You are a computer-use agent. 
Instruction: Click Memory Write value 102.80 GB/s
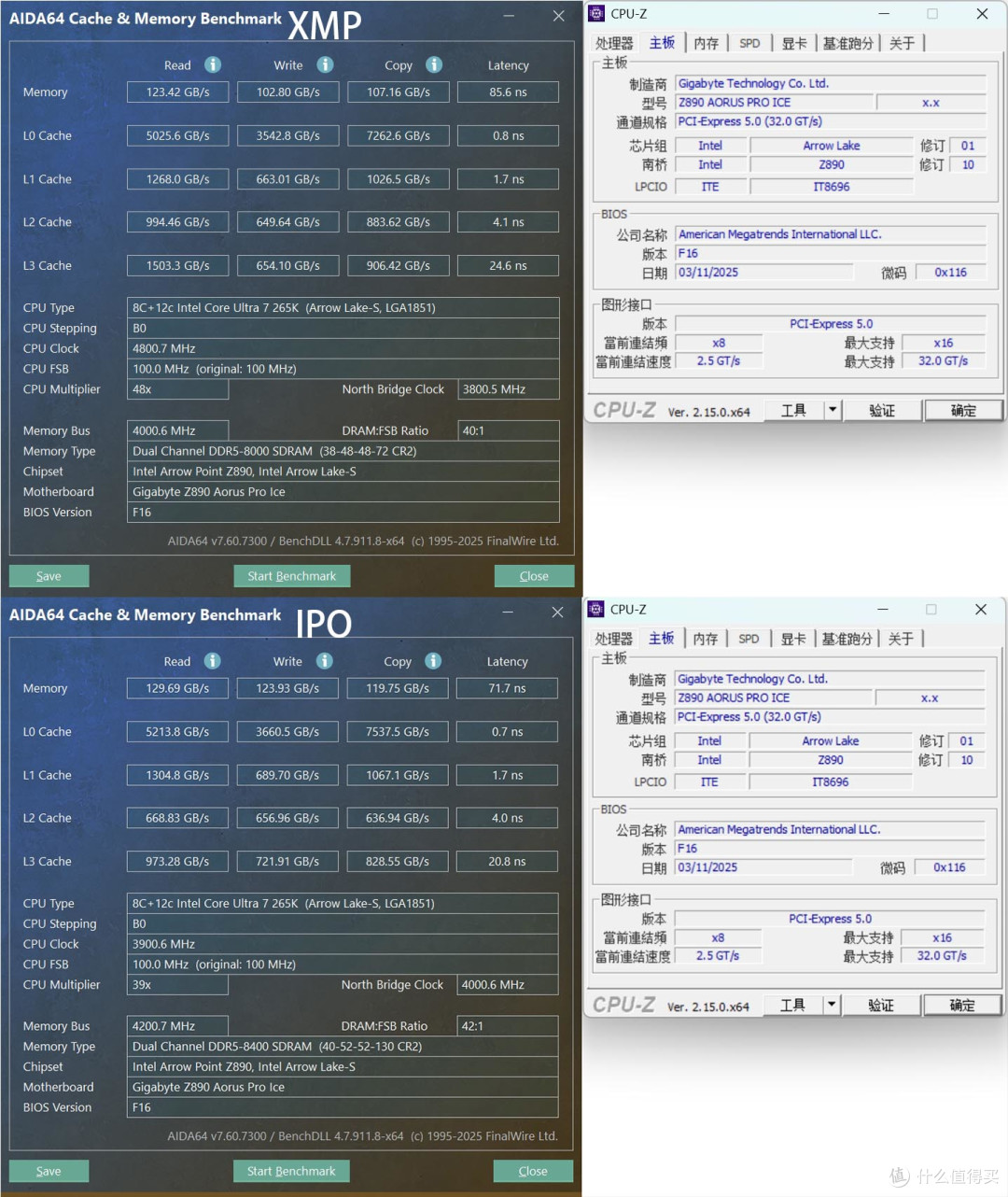(288, 92)
